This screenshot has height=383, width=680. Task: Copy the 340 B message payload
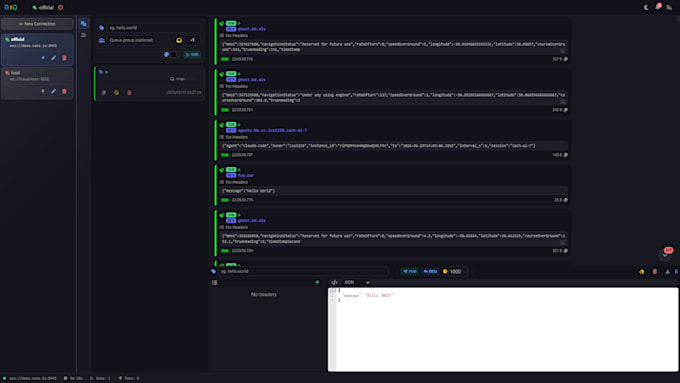pyautogui.click(x=566, y=110)
